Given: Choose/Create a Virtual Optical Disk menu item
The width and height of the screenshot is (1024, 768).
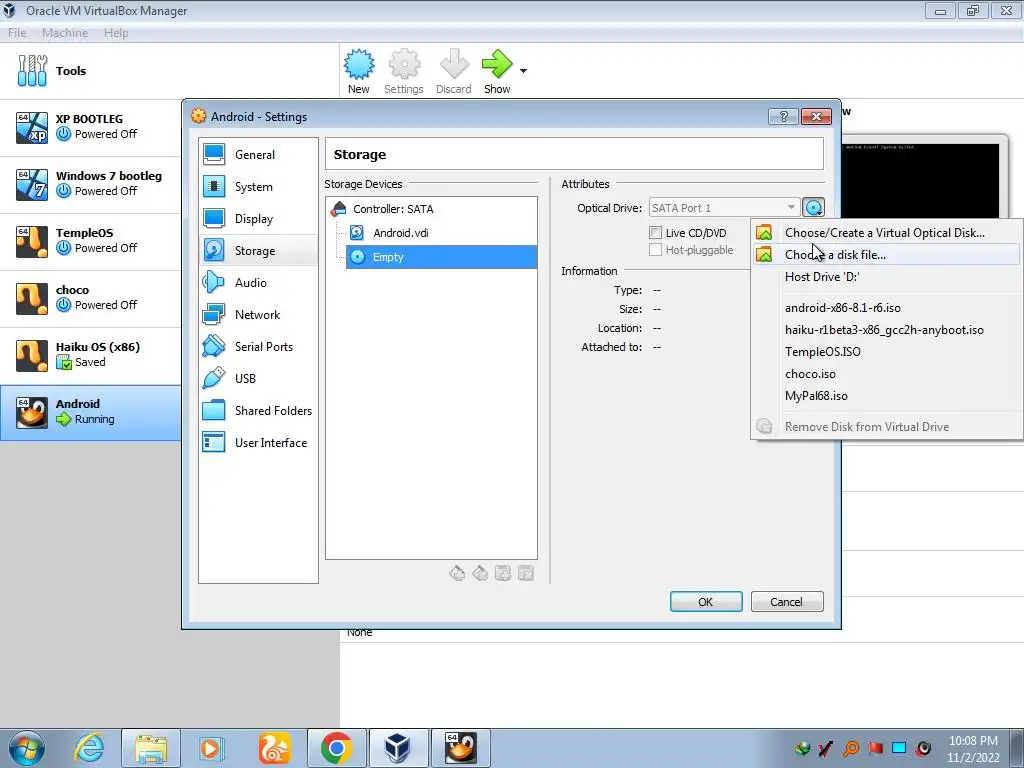Looking at the screenshot, I should (x=886, y=232).
